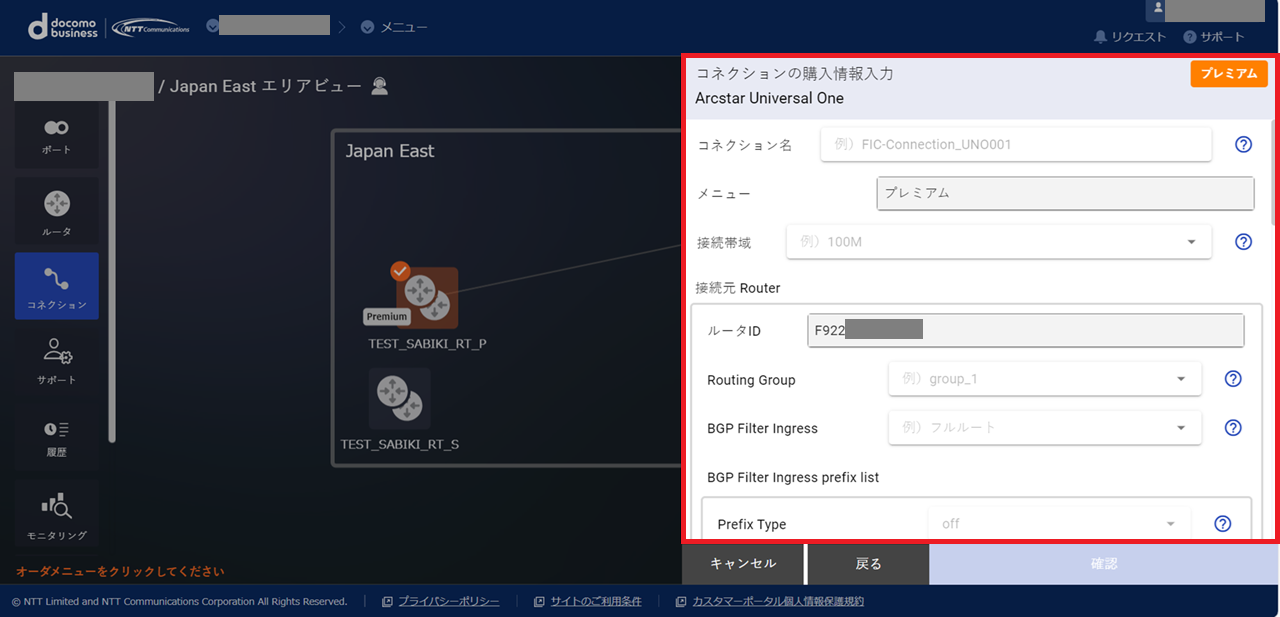Open the Routing Group dropdown
Screen dimensions: 1280x617
[1044, 379]
